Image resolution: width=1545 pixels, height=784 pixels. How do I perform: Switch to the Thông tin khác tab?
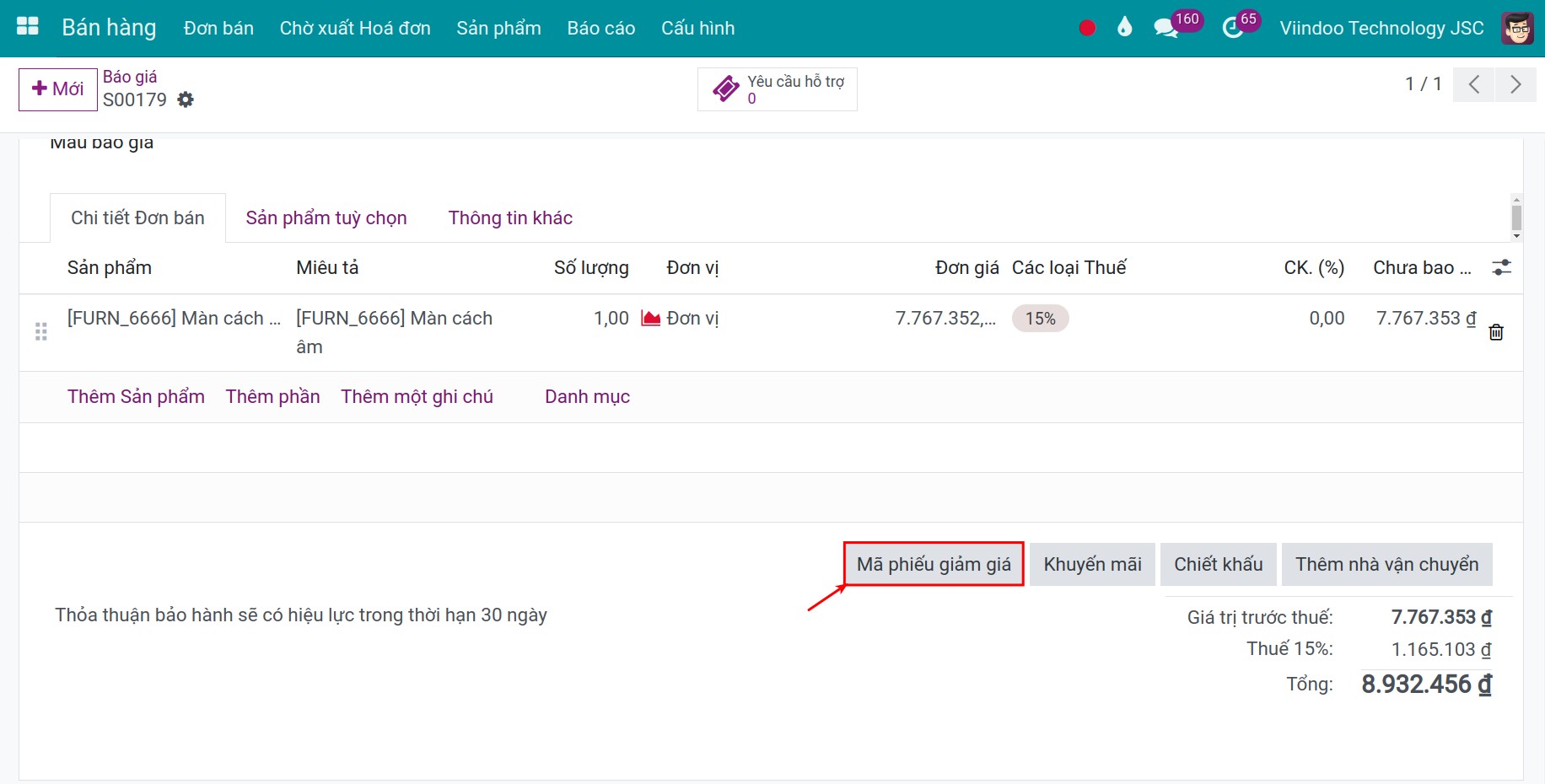tap(510, 218)
